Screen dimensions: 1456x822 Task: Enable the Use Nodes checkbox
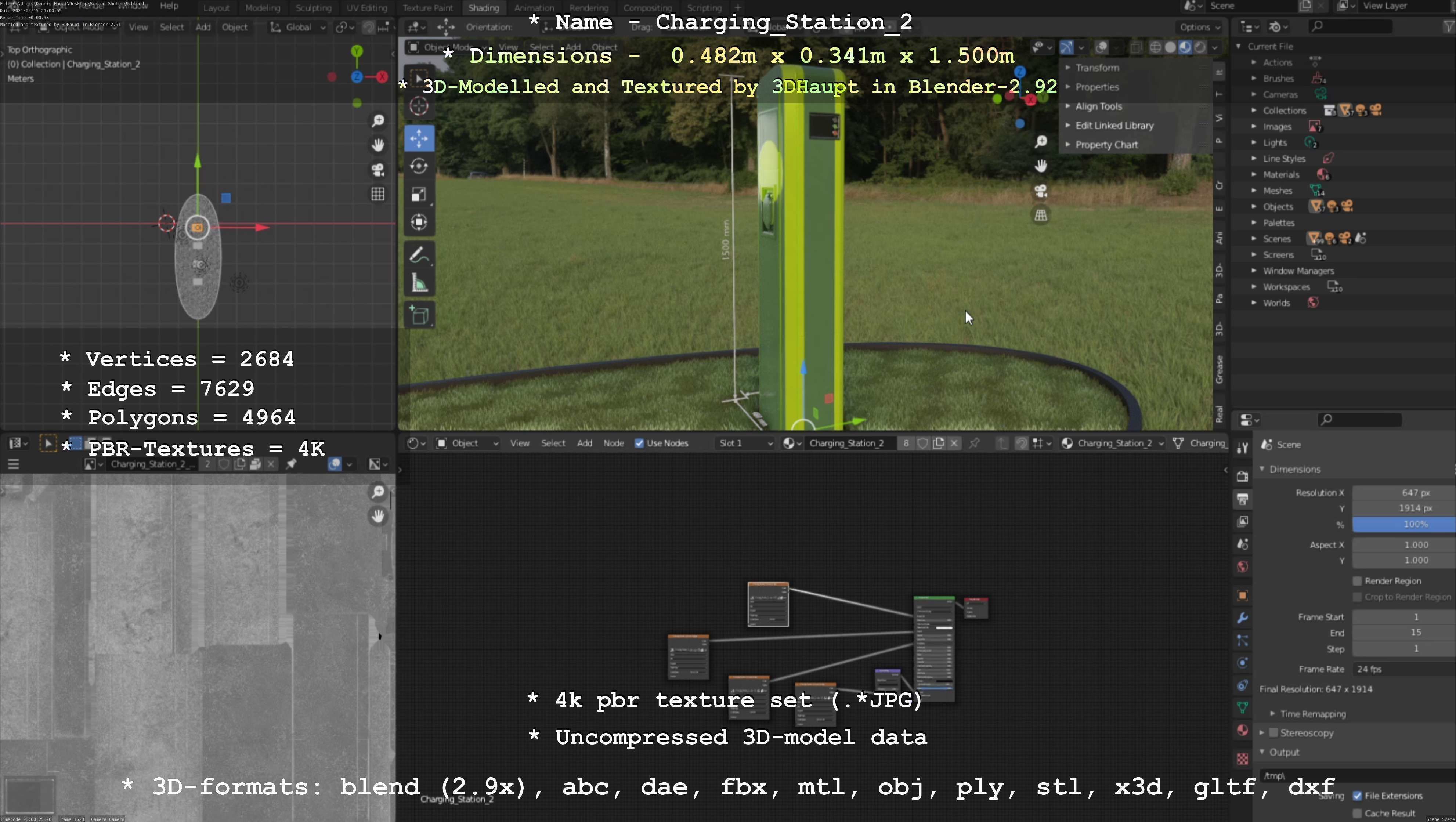pyautogui.click(x=639, y=443)
